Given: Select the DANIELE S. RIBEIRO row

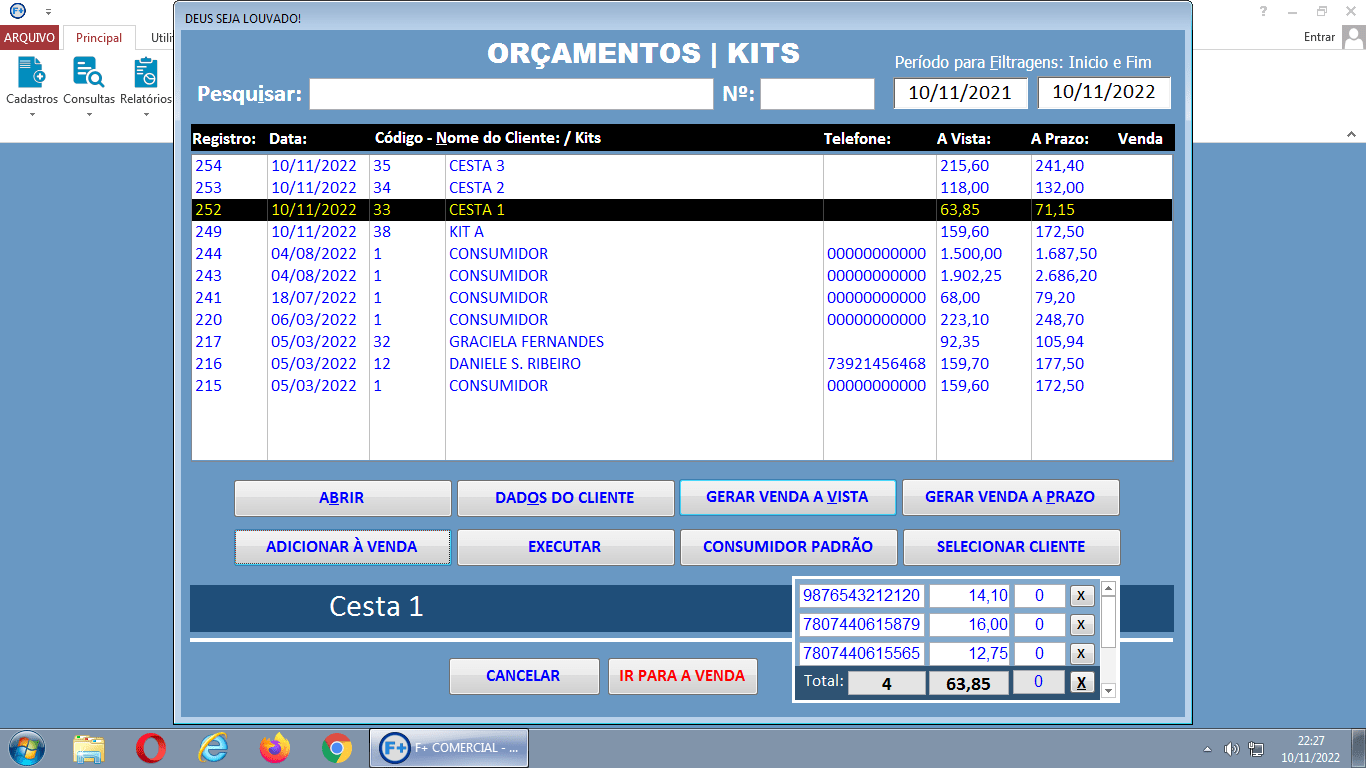Looking at the screenshot, I should (x=681, y=364).
